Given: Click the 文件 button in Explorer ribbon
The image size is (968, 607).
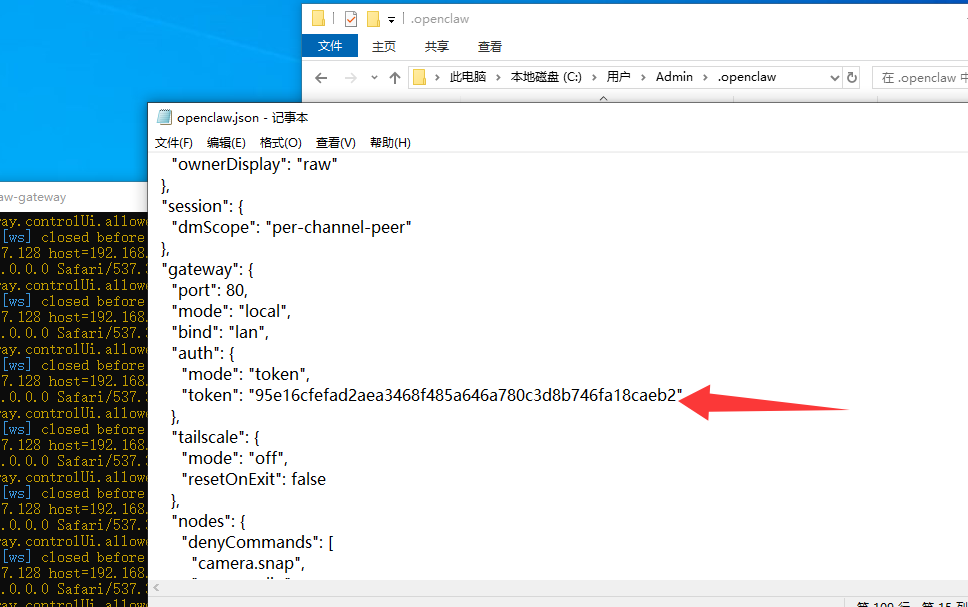Looking at the screenshot, I should (330, 46).
